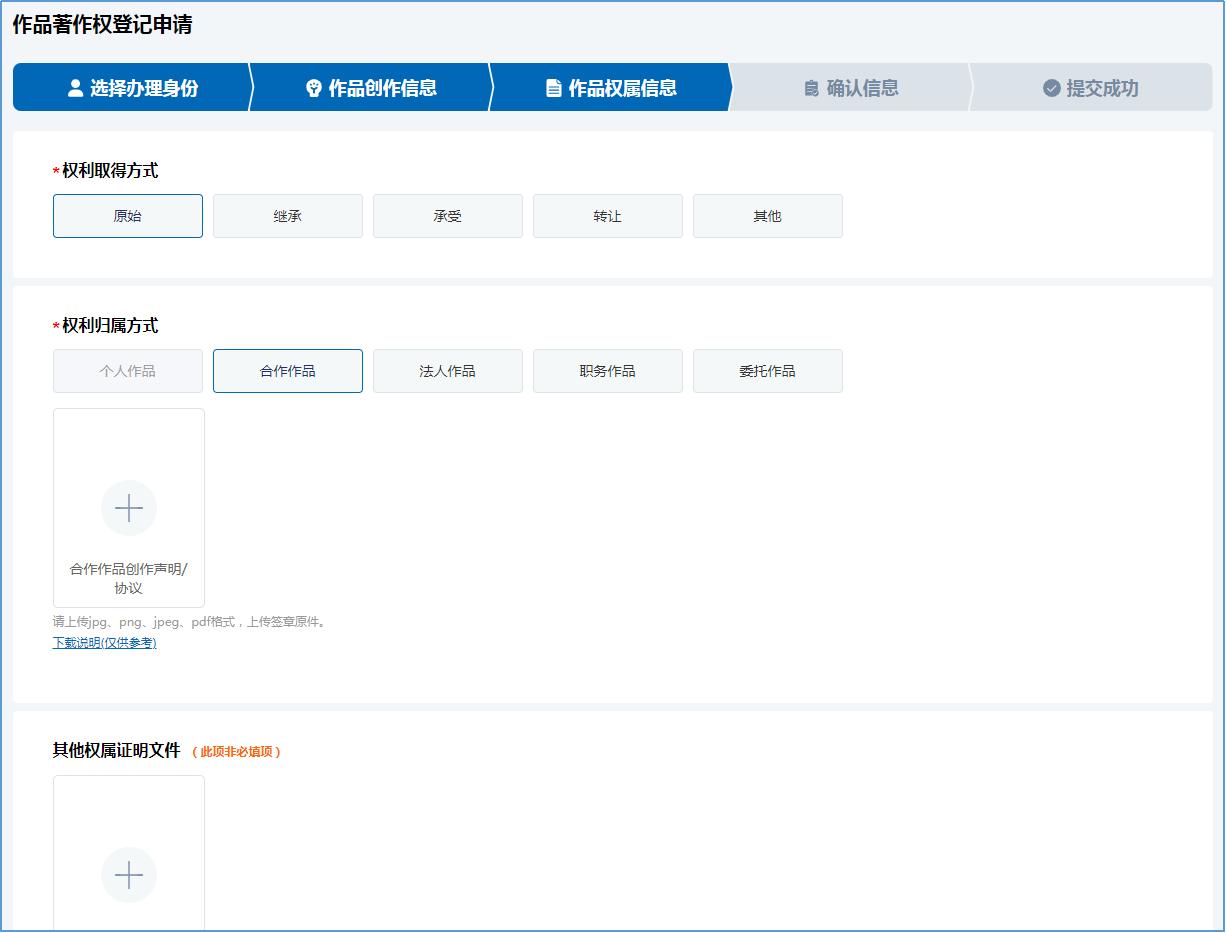Select 继承 as the rights acquisition method

coord(287,216)
